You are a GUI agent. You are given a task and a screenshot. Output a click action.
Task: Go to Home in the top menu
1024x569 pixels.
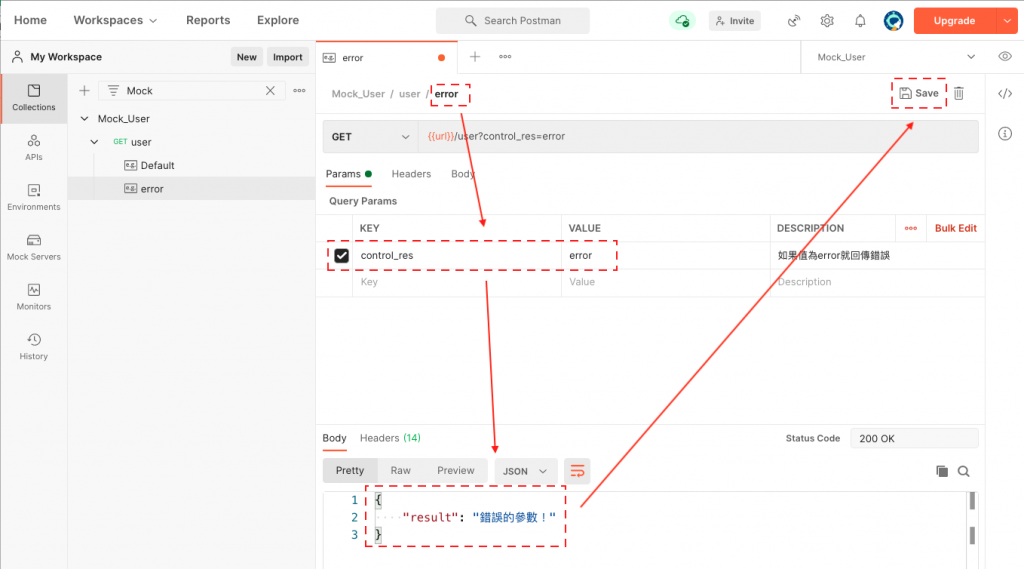(x=30, y=20)
